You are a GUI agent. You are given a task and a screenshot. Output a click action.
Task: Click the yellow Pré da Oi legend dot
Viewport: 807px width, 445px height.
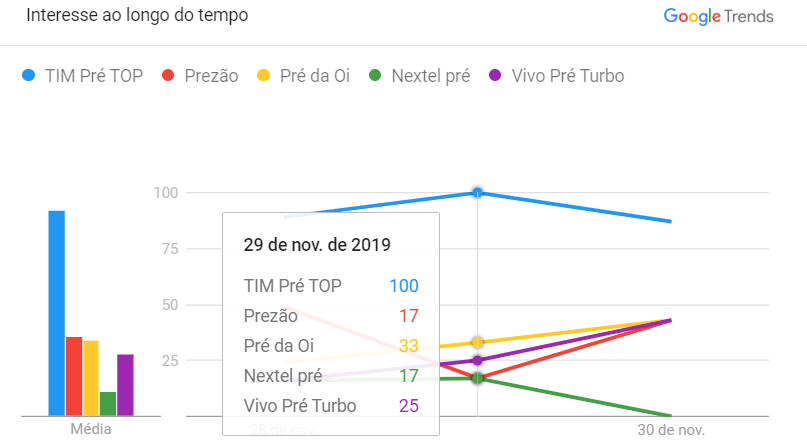(x=264, y=75)
